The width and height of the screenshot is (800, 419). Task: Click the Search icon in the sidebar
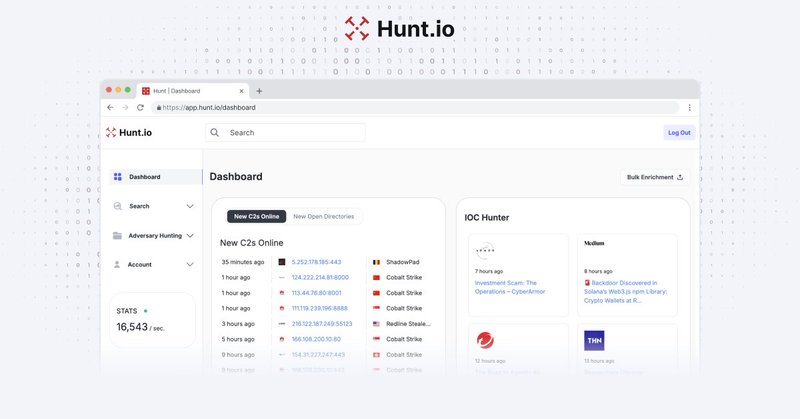tap(118, 206)
